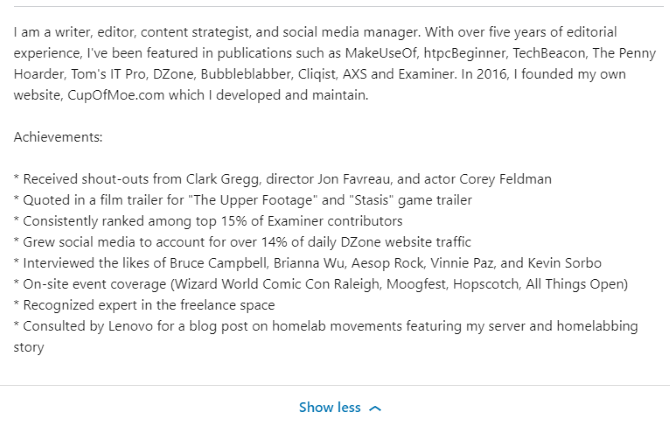This screenshot has height=427, width=670.
Task: Click the top 15% Examiner contributors line
Action: click(x=208, y=221)
